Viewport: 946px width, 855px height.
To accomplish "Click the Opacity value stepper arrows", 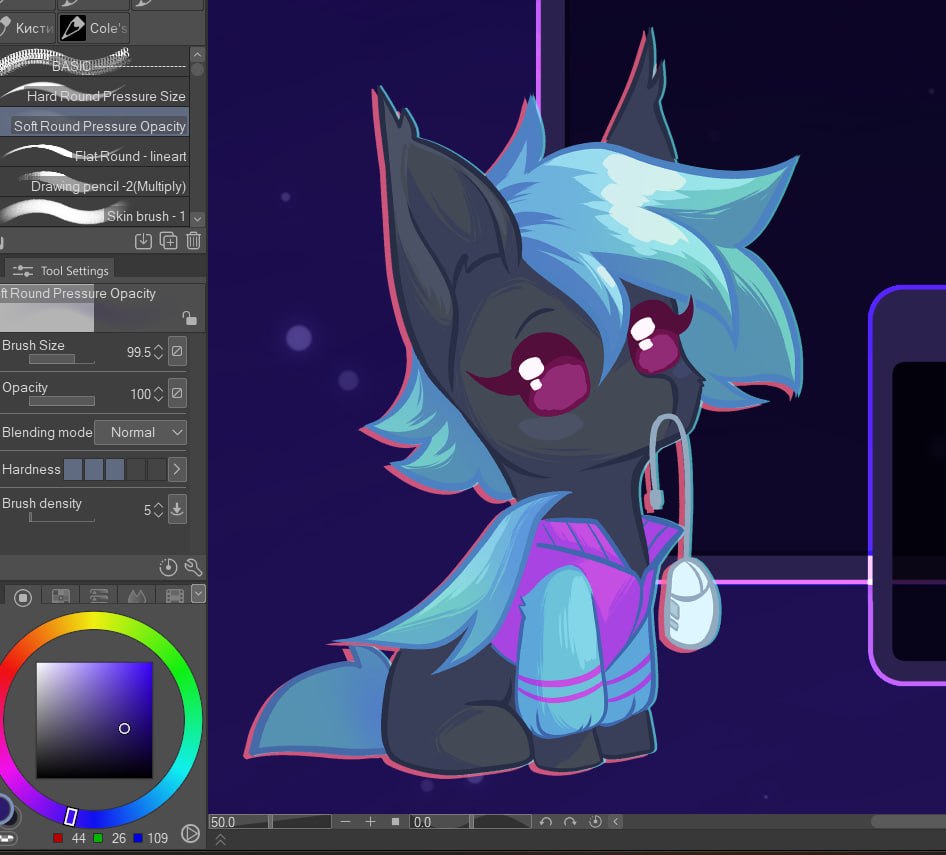I will tap(158, 394).
